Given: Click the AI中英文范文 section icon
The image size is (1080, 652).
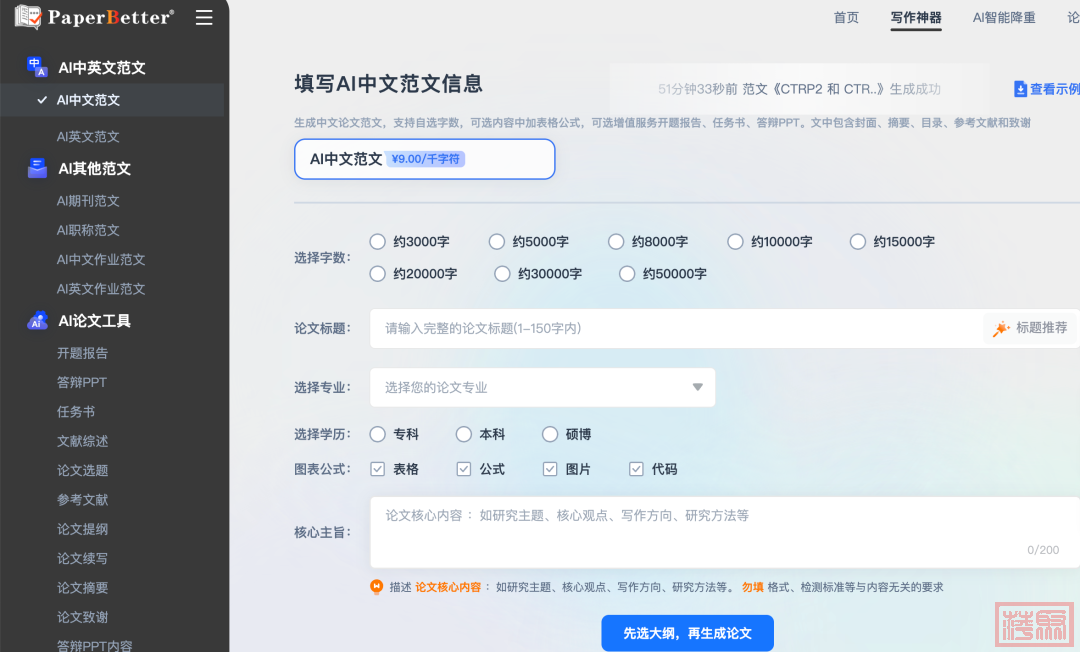Looking at the screenshot, I should 37,67.
